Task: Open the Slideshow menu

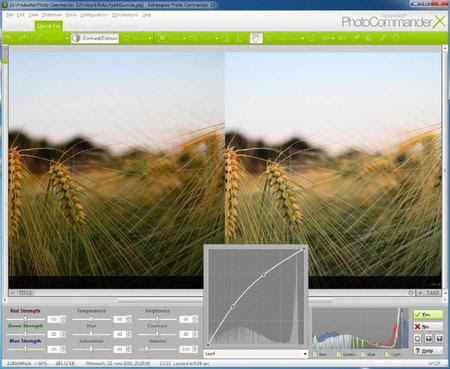Action: (52, 15)
